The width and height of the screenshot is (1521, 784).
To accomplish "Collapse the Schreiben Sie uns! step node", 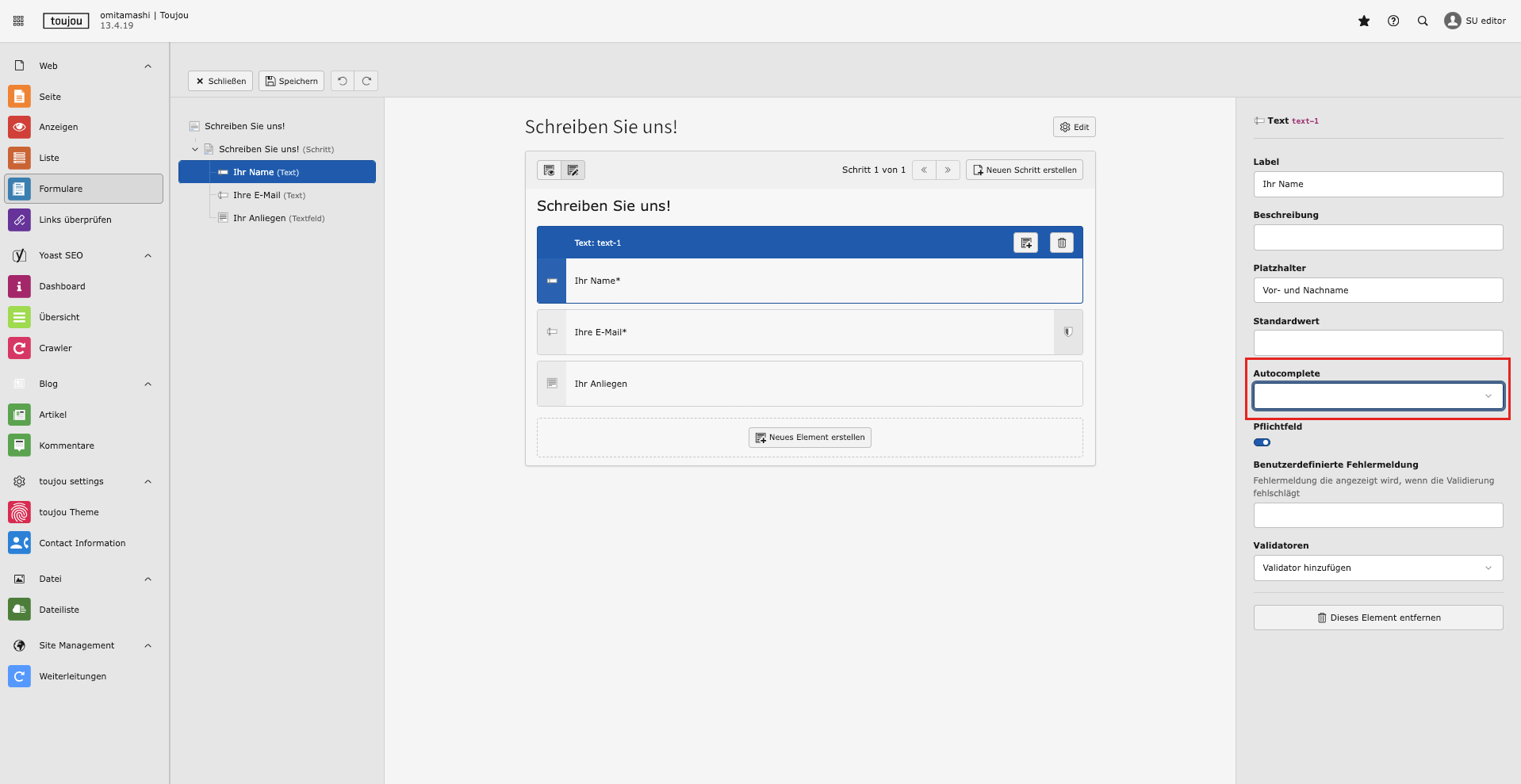I will tap(195, 149).
